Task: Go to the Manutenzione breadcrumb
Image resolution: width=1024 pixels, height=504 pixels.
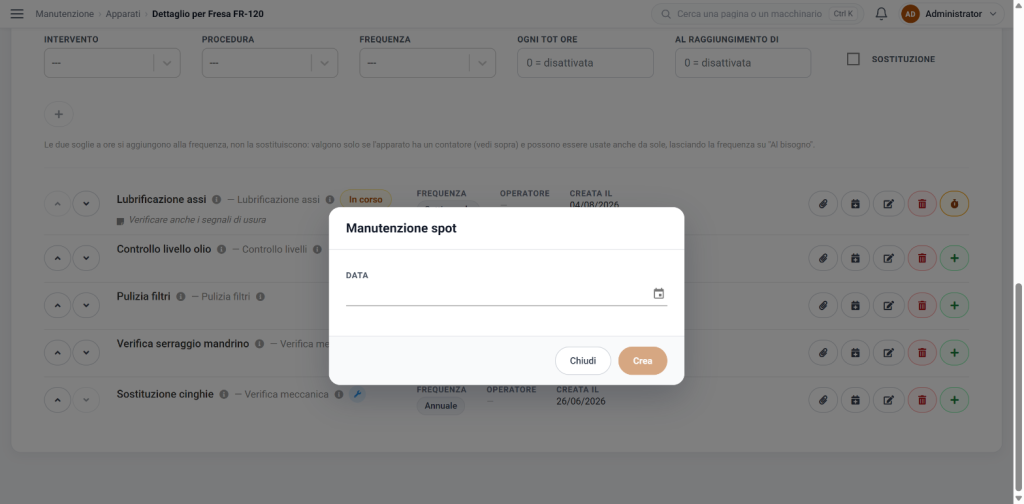Action: 65,14
